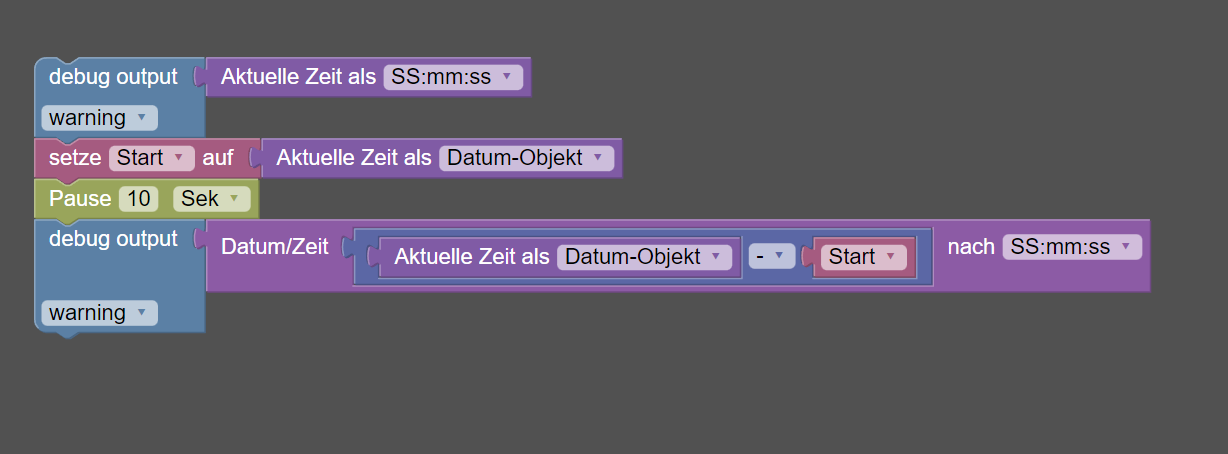The width and height of the screenshot is (1228, 454).
Task: Click 'Aktuelle Zeit als' label beside setze Start
Action: coord(354,158)
